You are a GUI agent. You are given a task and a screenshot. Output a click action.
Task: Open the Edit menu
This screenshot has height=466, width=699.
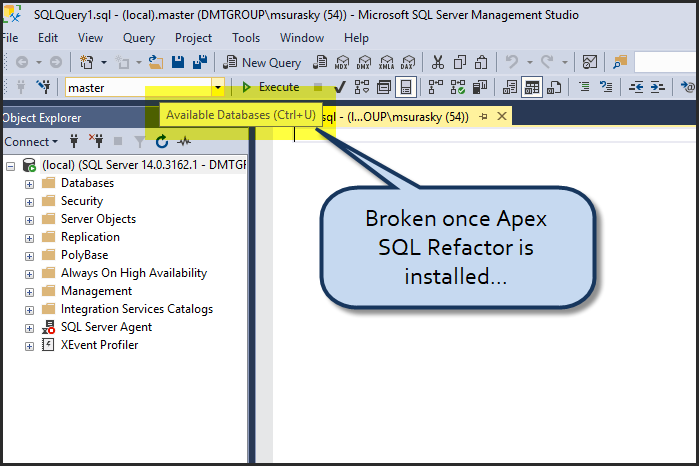pyautogui.click(x=48, y=38)
